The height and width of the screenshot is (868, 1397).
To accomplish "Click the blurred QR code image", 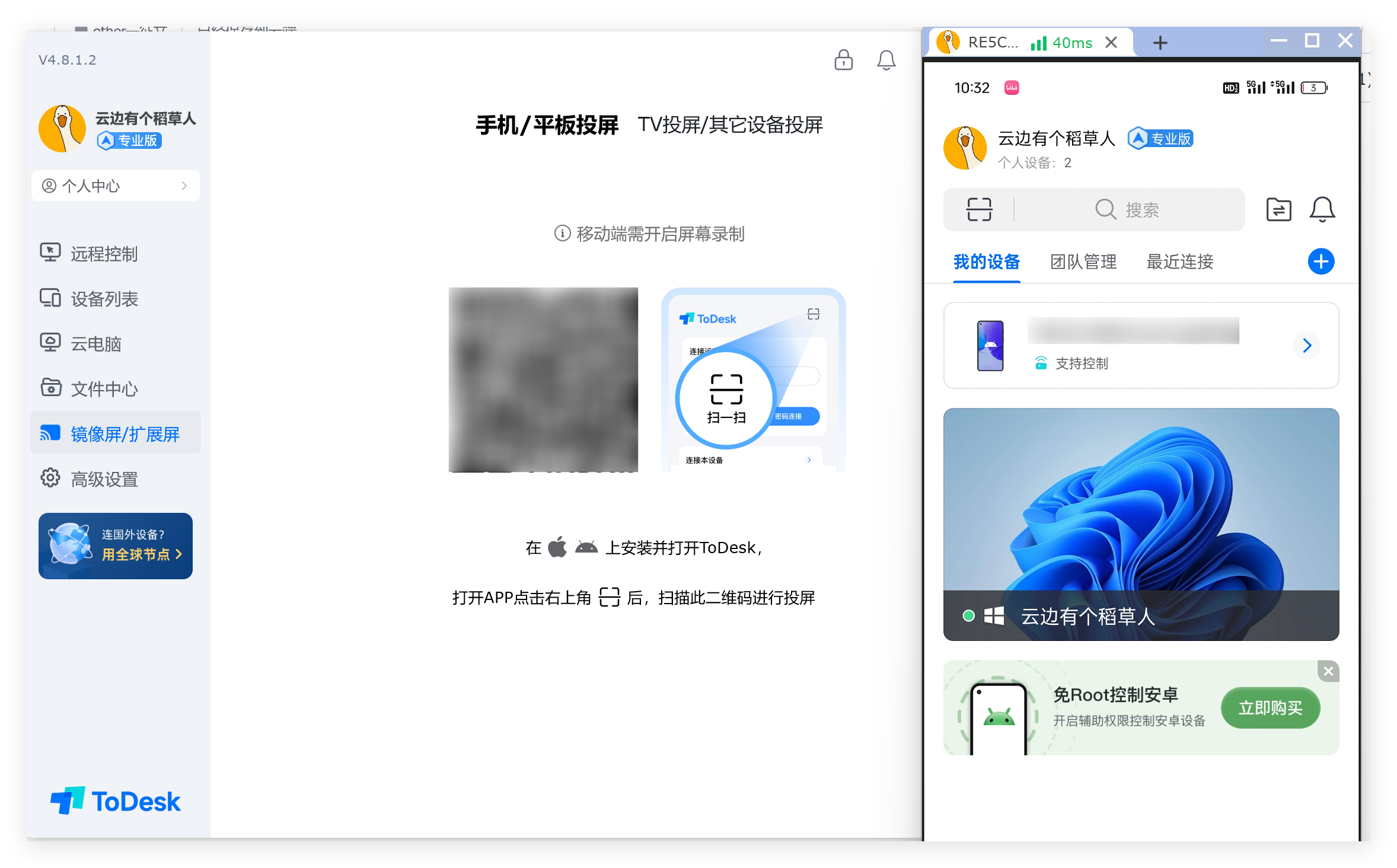I will (543, 380).
